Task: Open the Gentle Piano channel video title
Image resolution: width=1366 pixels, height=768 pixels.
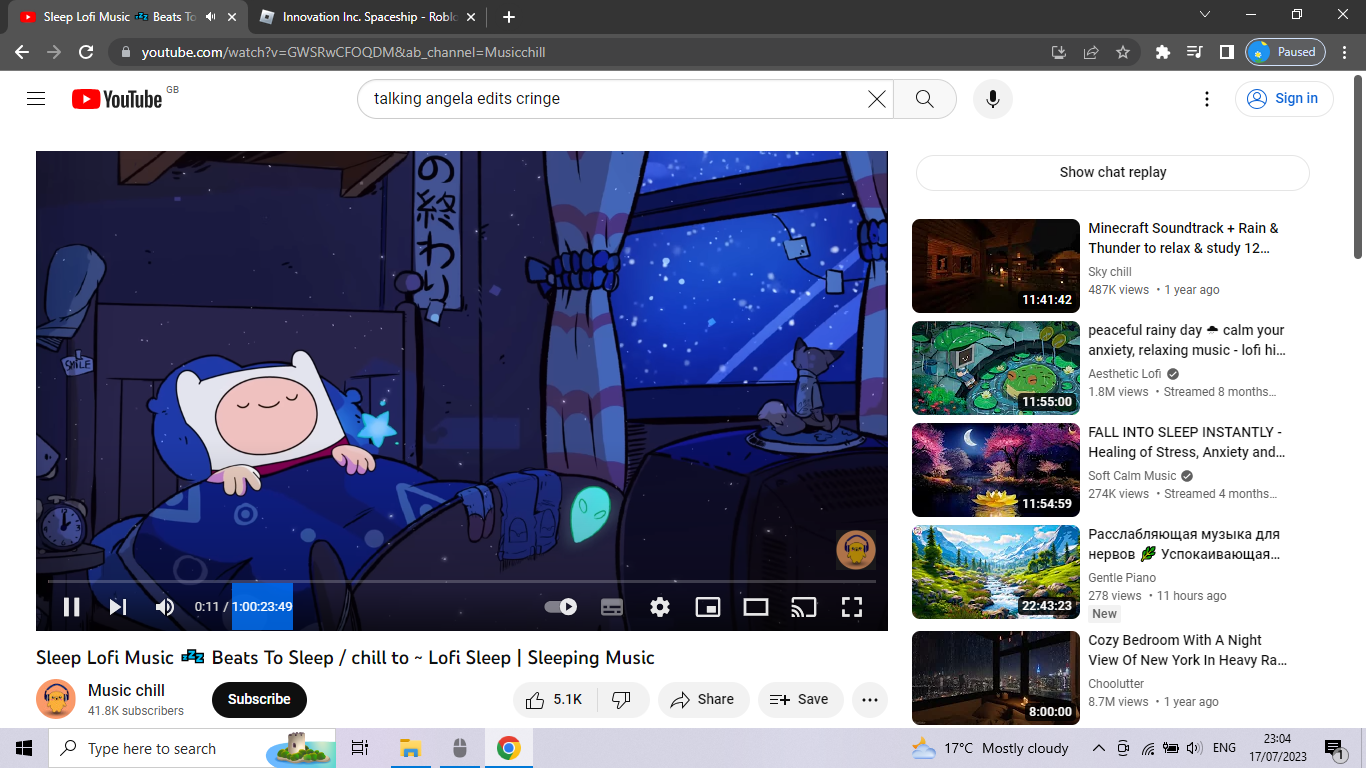Action: 1185,544
